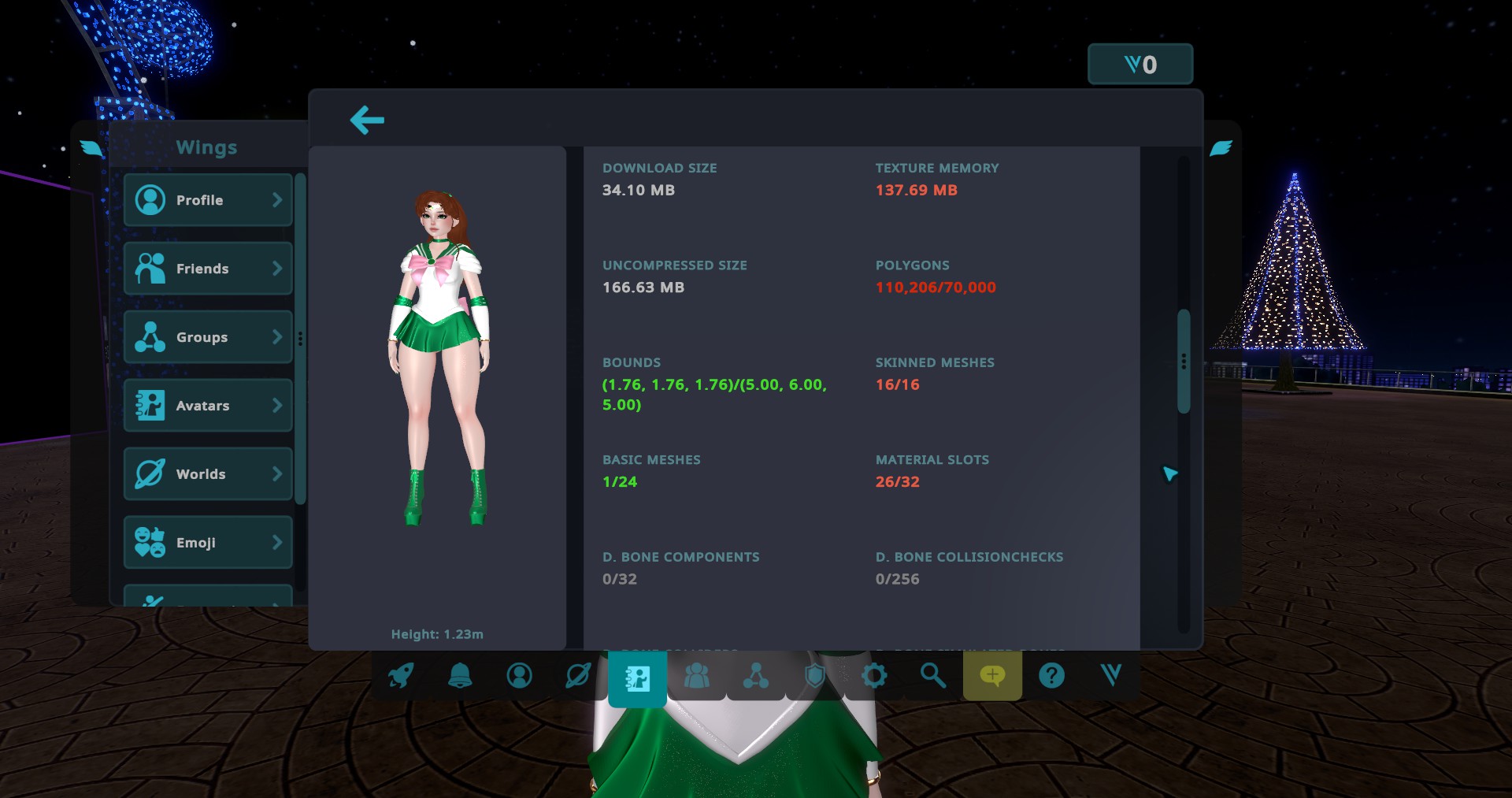The width and height of the screenshot is (1512, 798).
Task: Click the DOWNLOAD SIZE heading
Action: coord(660,168)
